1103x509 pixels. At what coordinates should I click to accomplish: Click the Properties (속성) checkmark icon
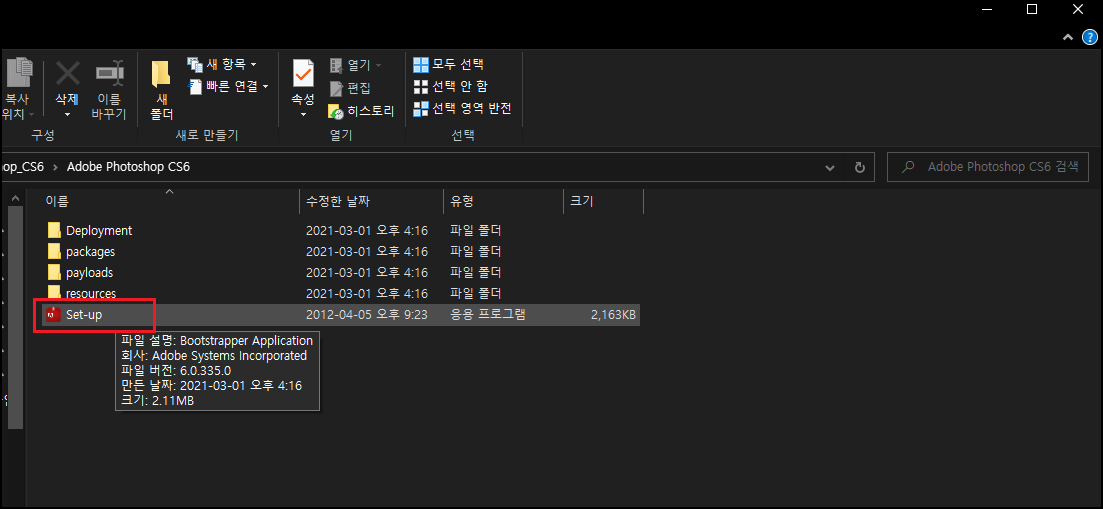pos(303,73)
